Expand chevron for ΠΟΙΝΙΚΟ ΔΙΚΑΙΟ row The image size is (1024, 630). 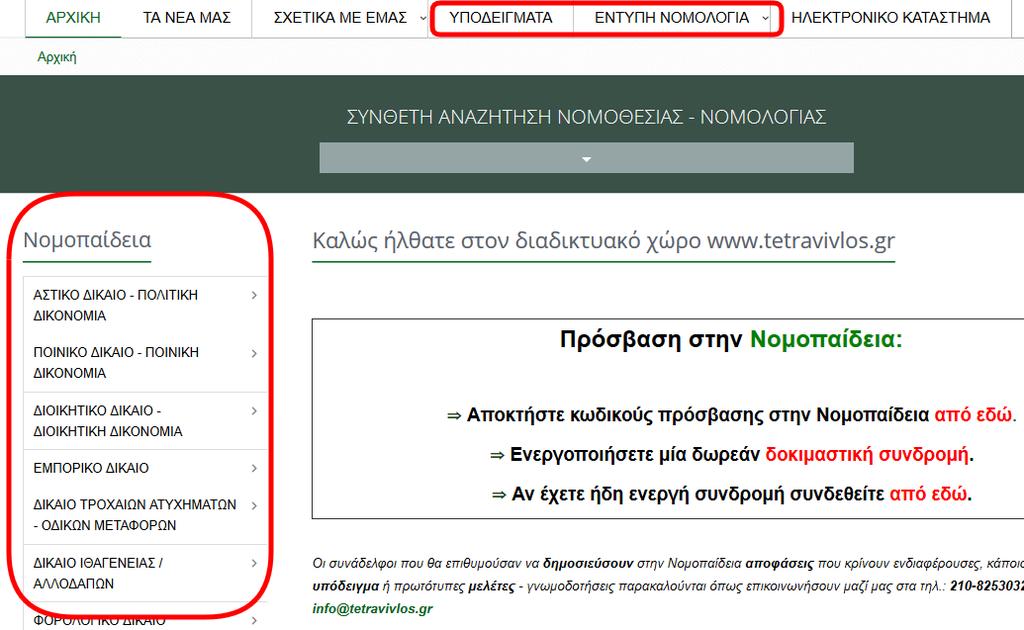tap(254, 353)
